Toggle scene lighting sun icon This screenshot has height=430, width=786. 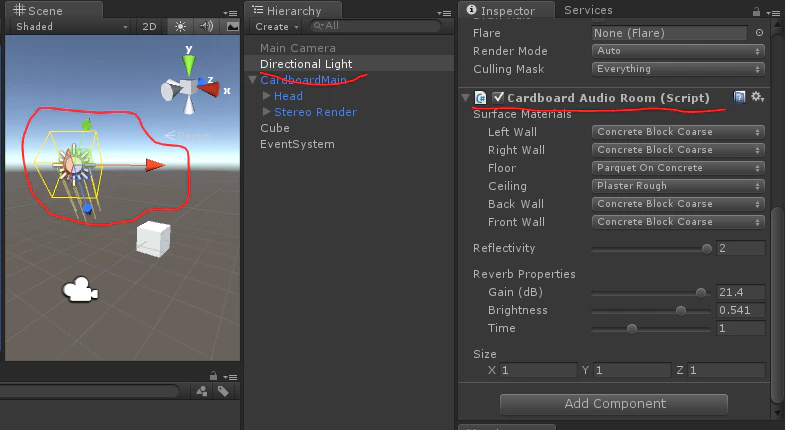point(180,27)
